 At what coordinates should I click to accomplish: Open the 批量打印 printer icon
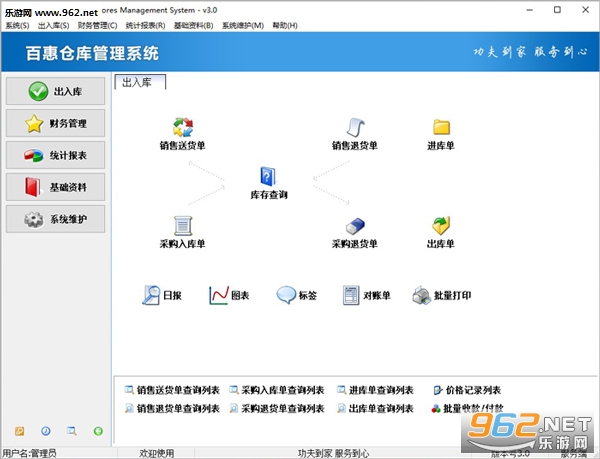click(x=422, y=295)
